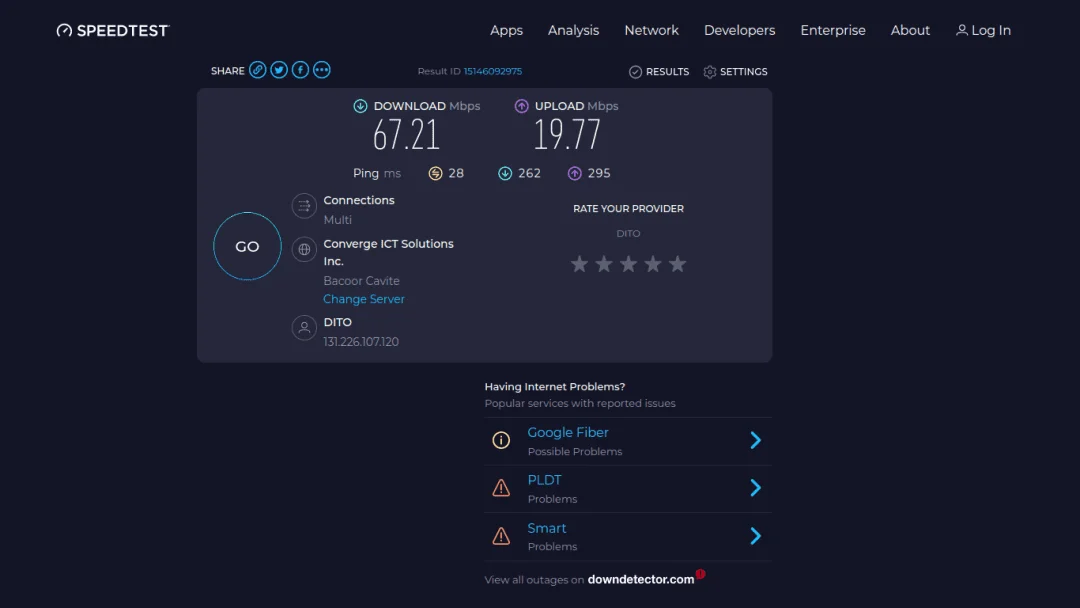Click the Settings gear icon
The width and height of the screenshot is (1080, 608).
tap(710, 72)
